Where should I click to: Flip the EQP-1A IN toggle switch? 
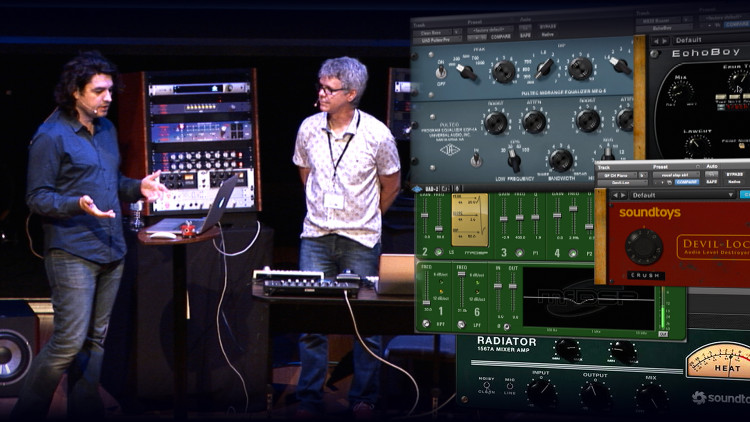[476, 159]
